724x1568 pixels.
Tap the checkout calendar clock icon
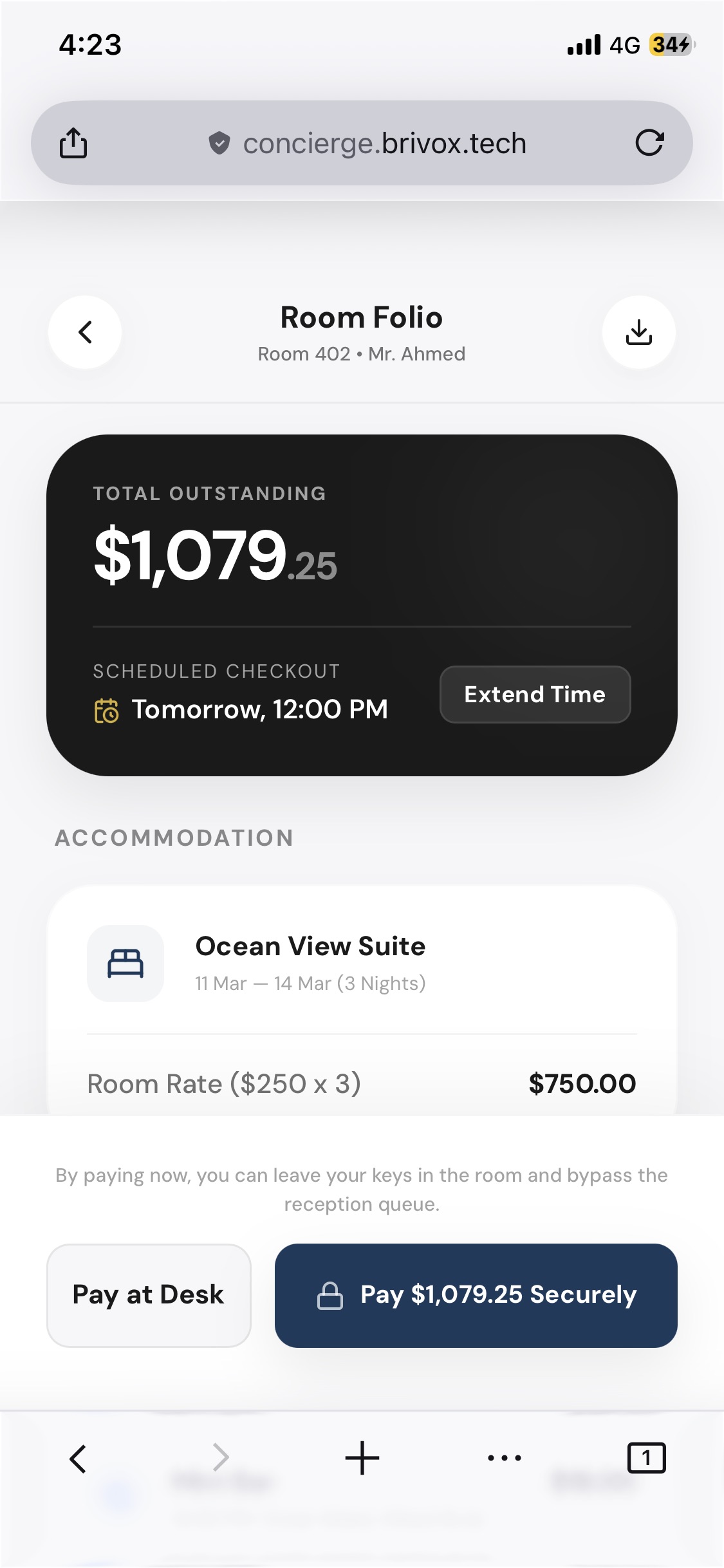pyautogui.click(x=107, y=711)
